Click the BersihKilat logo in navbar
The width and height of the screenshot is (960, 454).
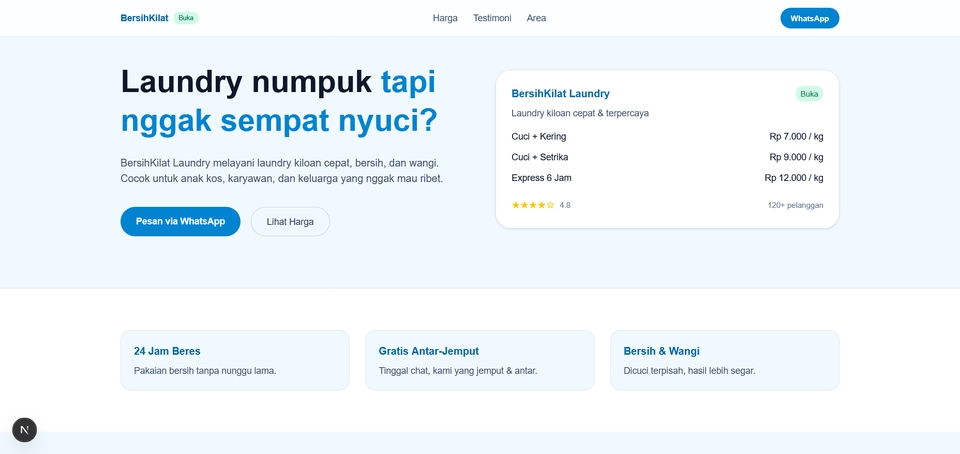tap(144, 18)
